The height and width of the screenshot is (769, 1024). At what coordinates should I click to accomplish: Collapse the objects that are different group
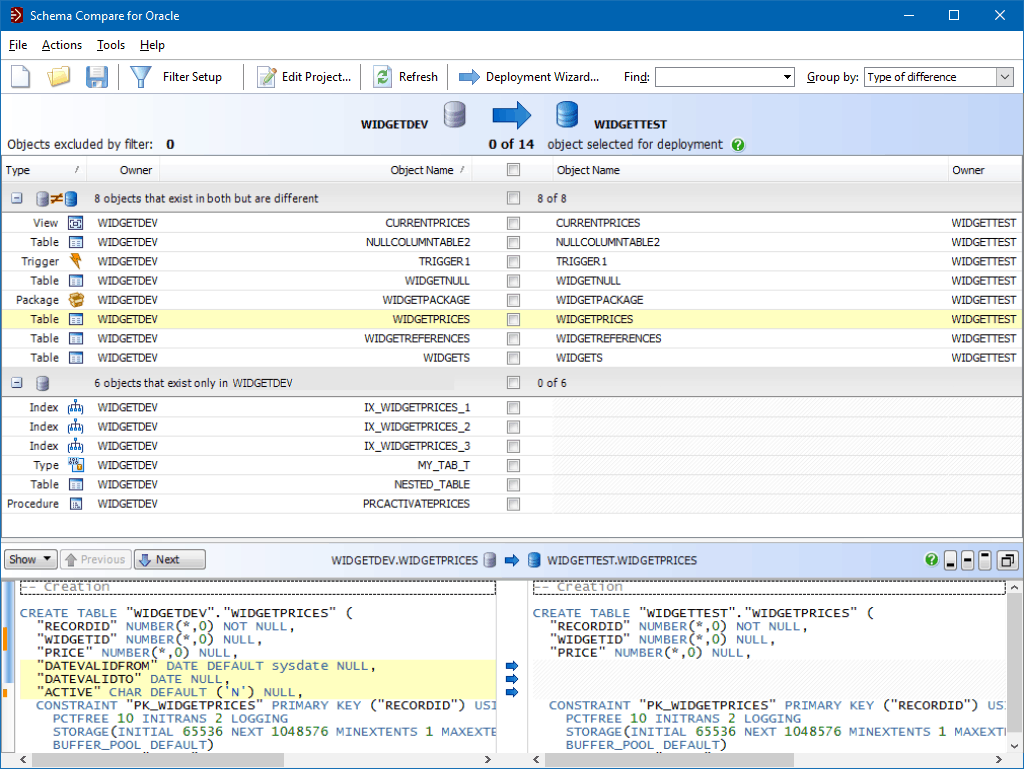click(17, 198)
